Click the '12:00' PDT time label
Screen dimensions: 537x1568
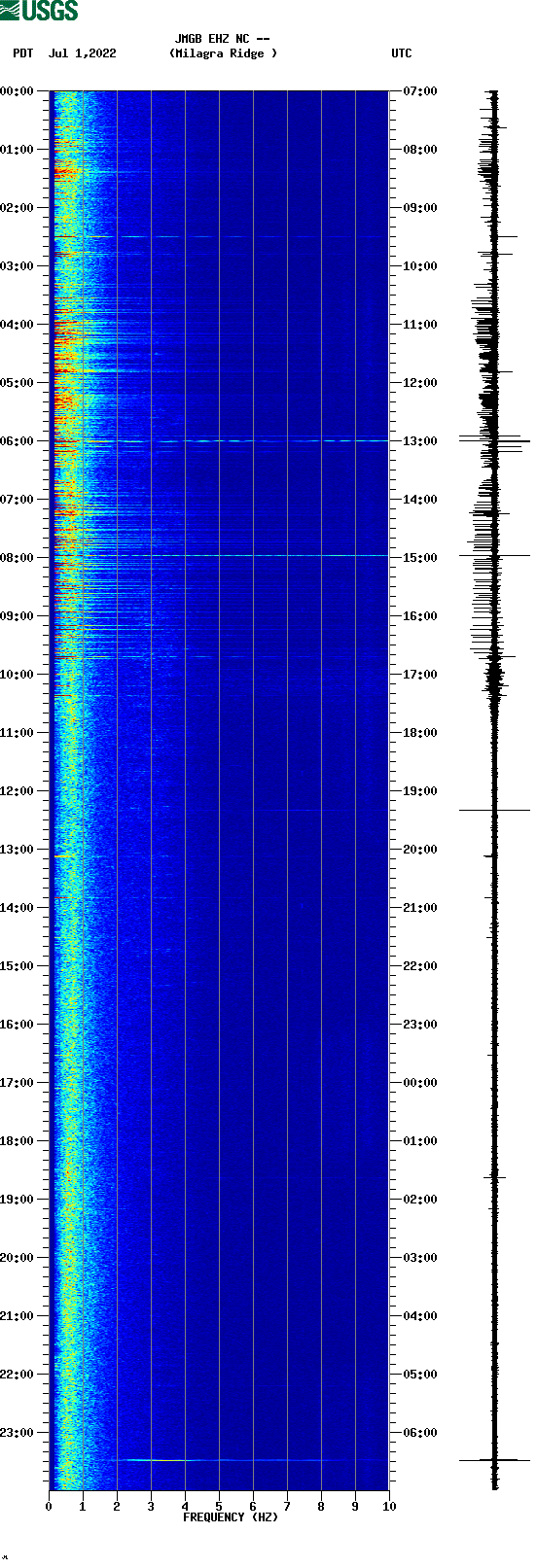click(17, 791)
